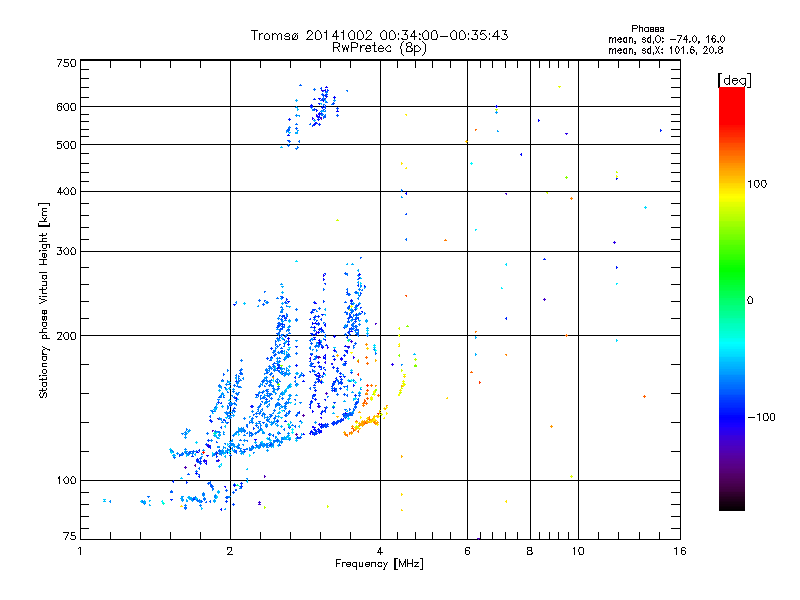This screenshot has width=800, height=600.
Task: Click the y-axis tick label "750"
Action: click(66, 63)
